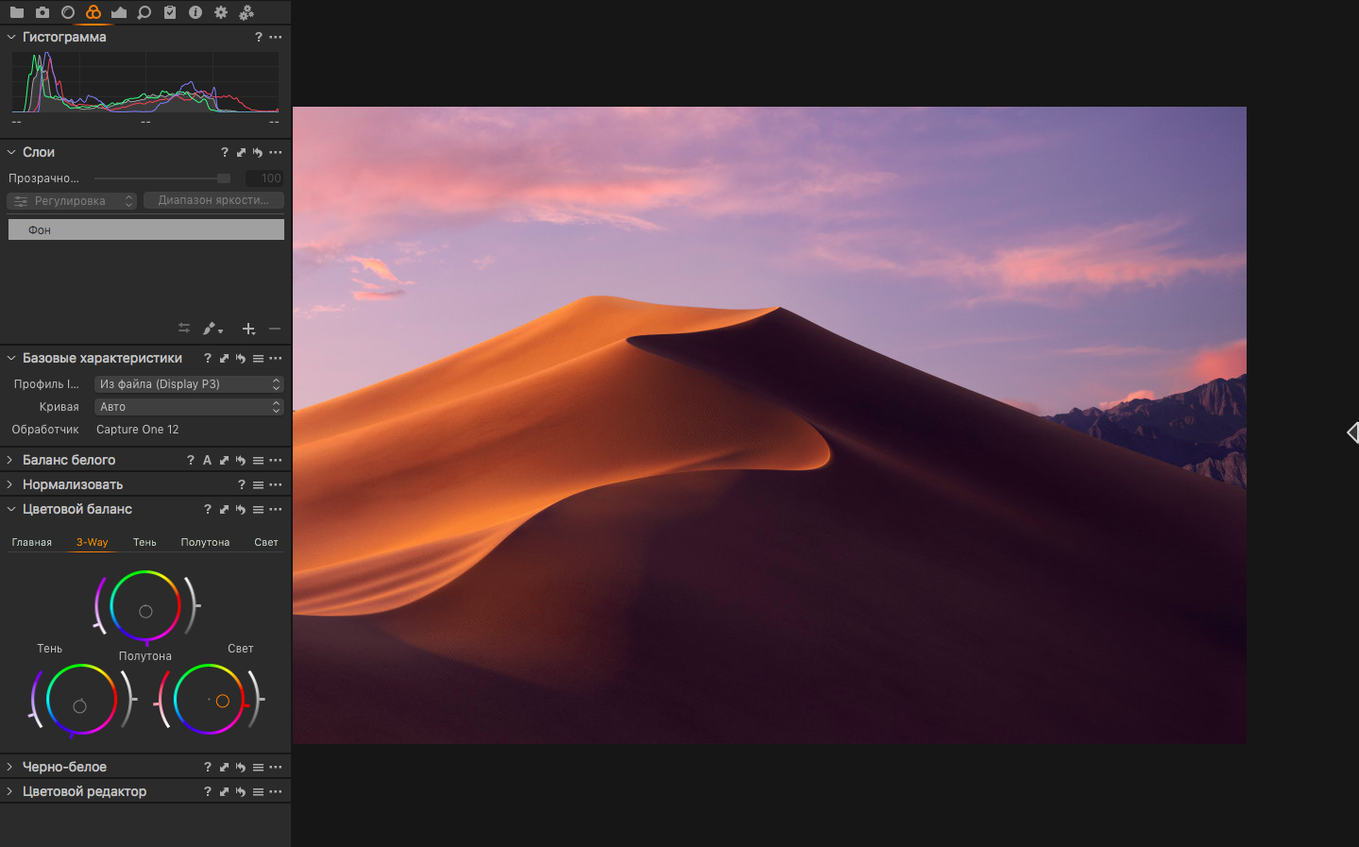This screenshot has height=847, width=1359.
Task: Collapse the Гистограмма panel
Action: (11, 37)
